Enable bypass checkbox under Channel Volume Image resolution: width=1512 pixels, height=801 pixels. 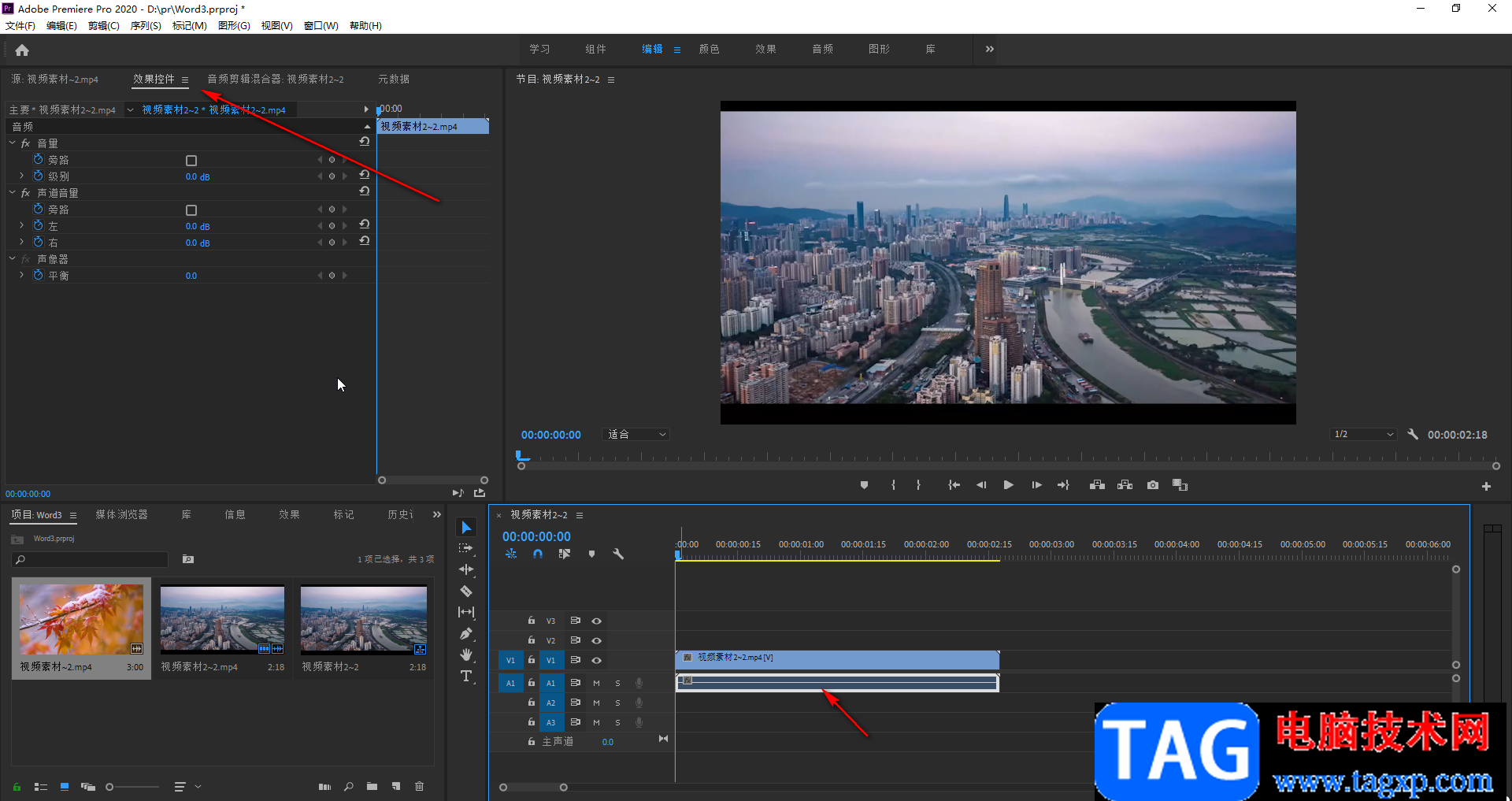click(x=191, y=210)
